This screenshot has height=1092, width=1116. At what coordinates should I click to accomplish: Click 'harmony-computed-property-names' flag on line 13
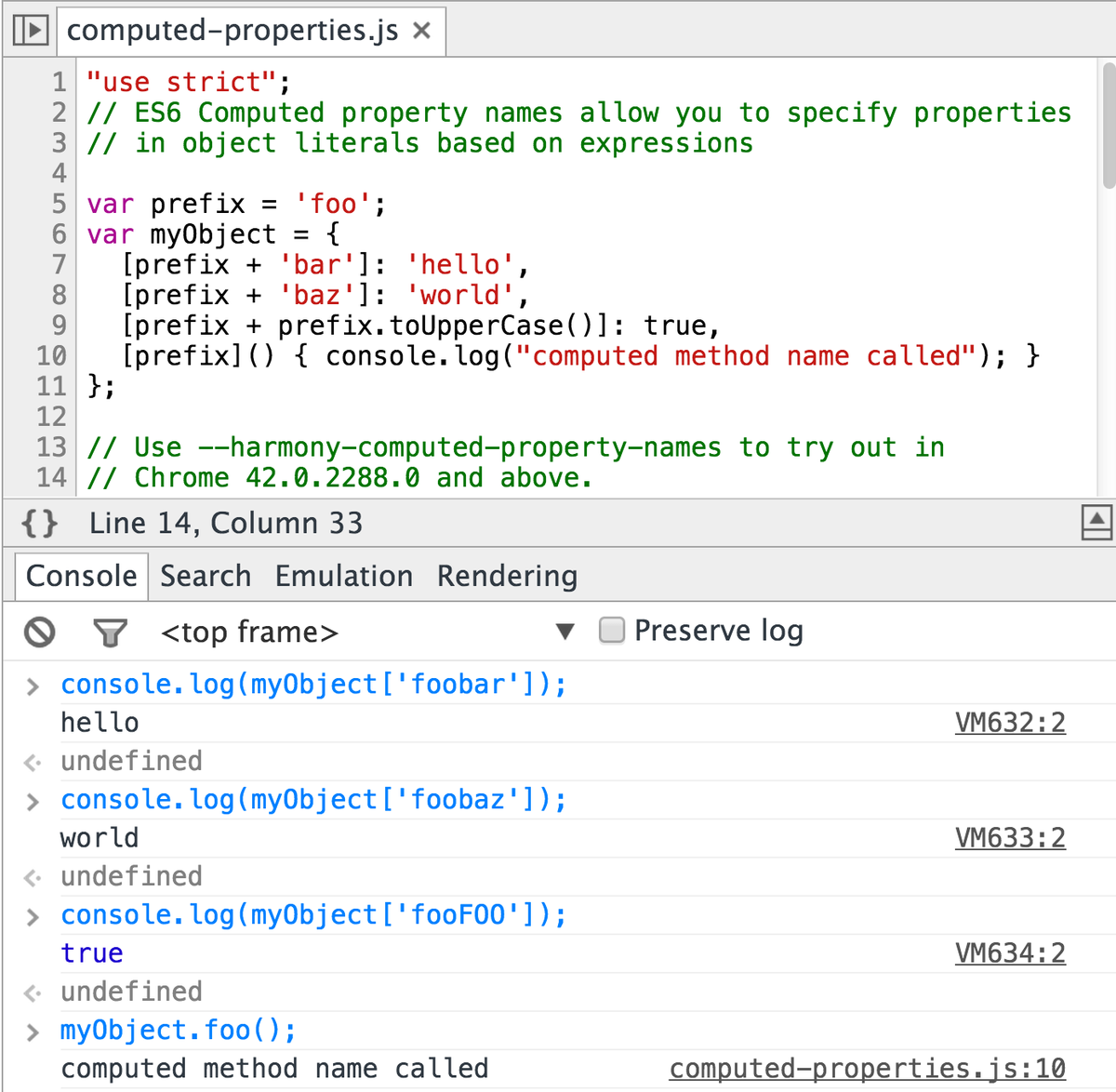pos(475,447)
